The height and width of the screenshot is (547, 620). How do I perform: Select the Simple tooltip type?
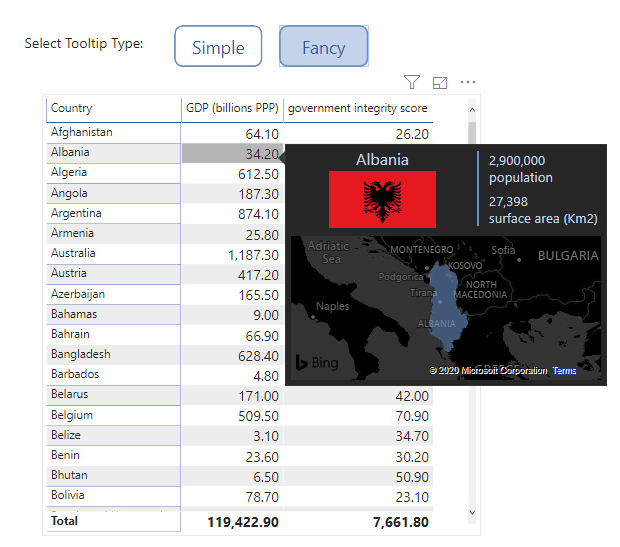point(218,47)
